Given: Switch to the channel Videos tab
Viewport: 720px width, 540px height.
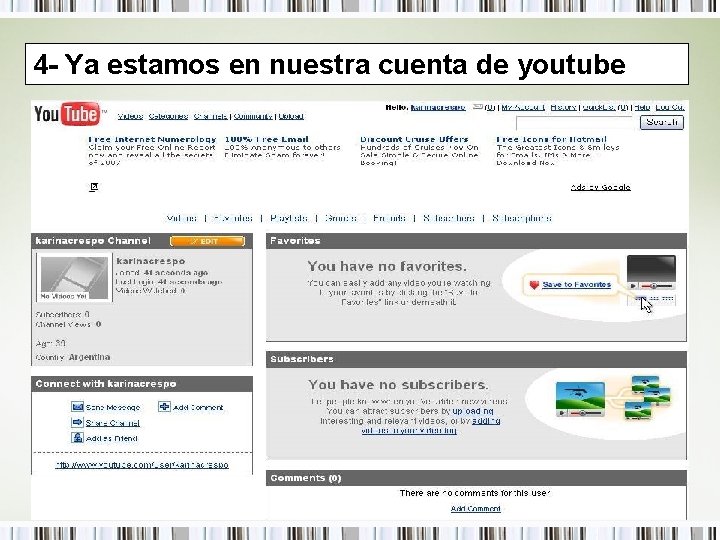Looking at the screenshot, I should (x=182, y=218).
